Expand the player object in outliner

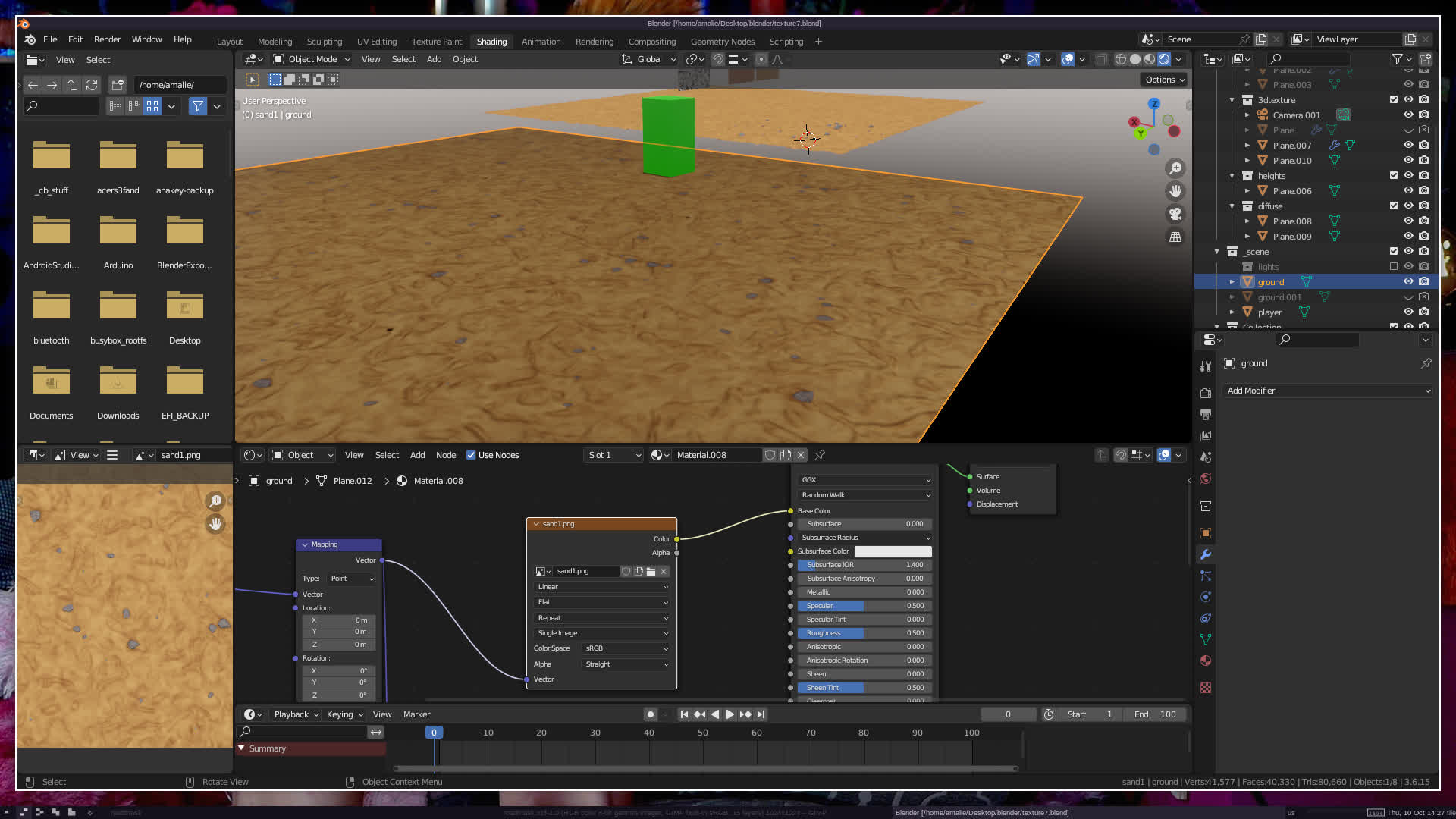tap(1232, 312)
